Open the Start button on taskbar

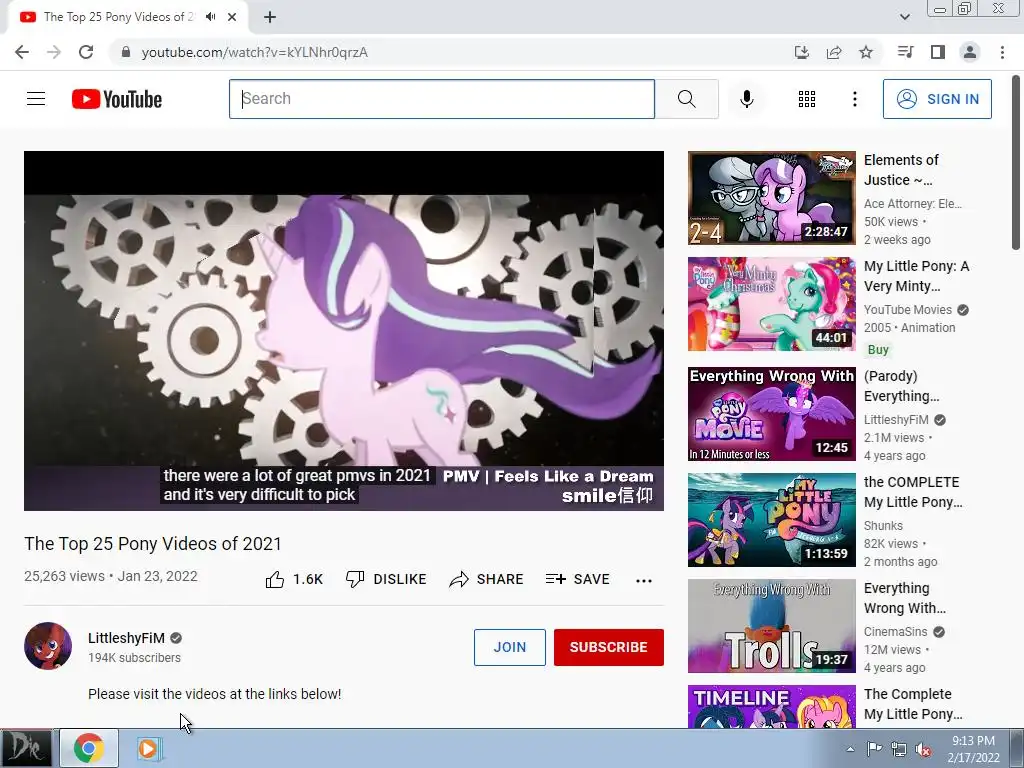[26, 748]
